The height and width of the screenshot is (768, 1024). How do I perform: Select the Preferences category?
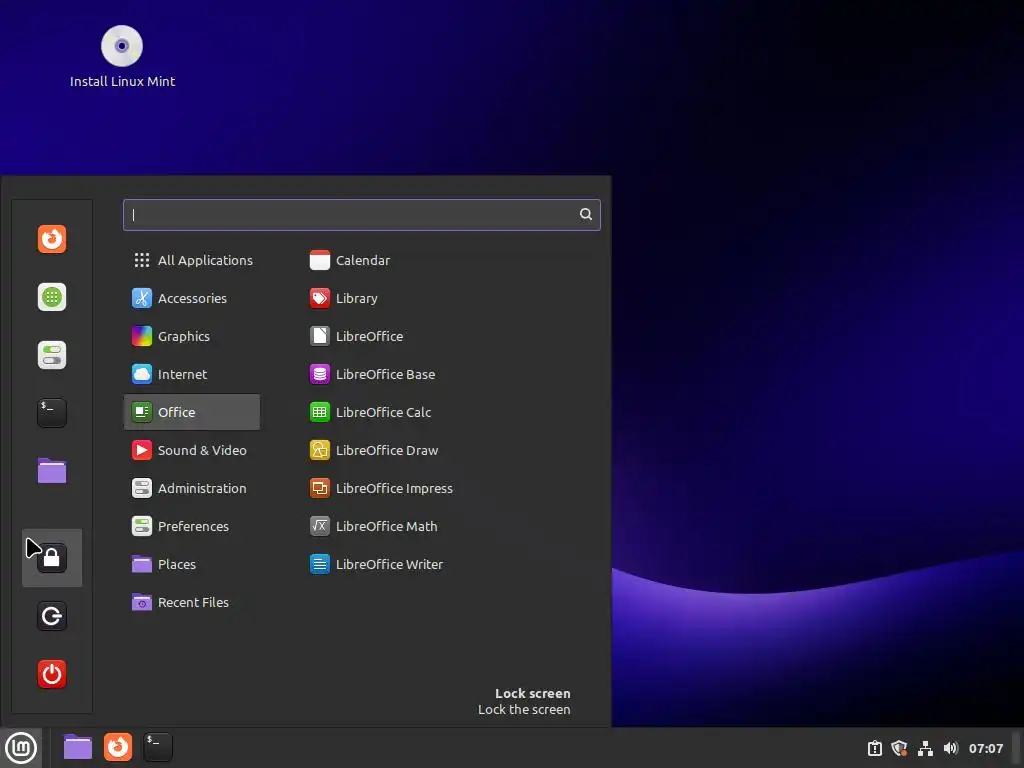[x=192, y=526]
